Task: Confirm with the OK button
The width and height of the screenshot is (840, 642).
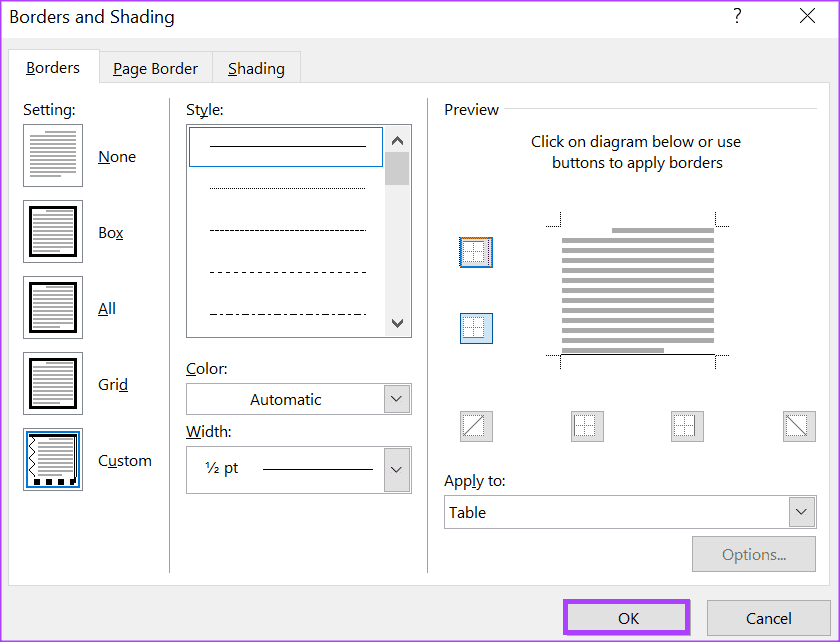Action: (627, 618)
